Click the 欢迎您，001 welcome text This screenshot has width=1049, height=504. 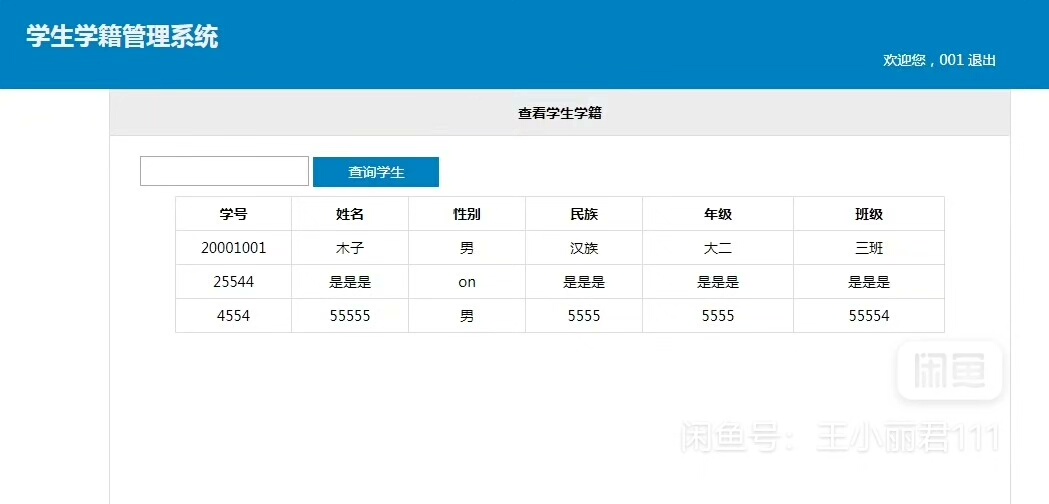923,60
